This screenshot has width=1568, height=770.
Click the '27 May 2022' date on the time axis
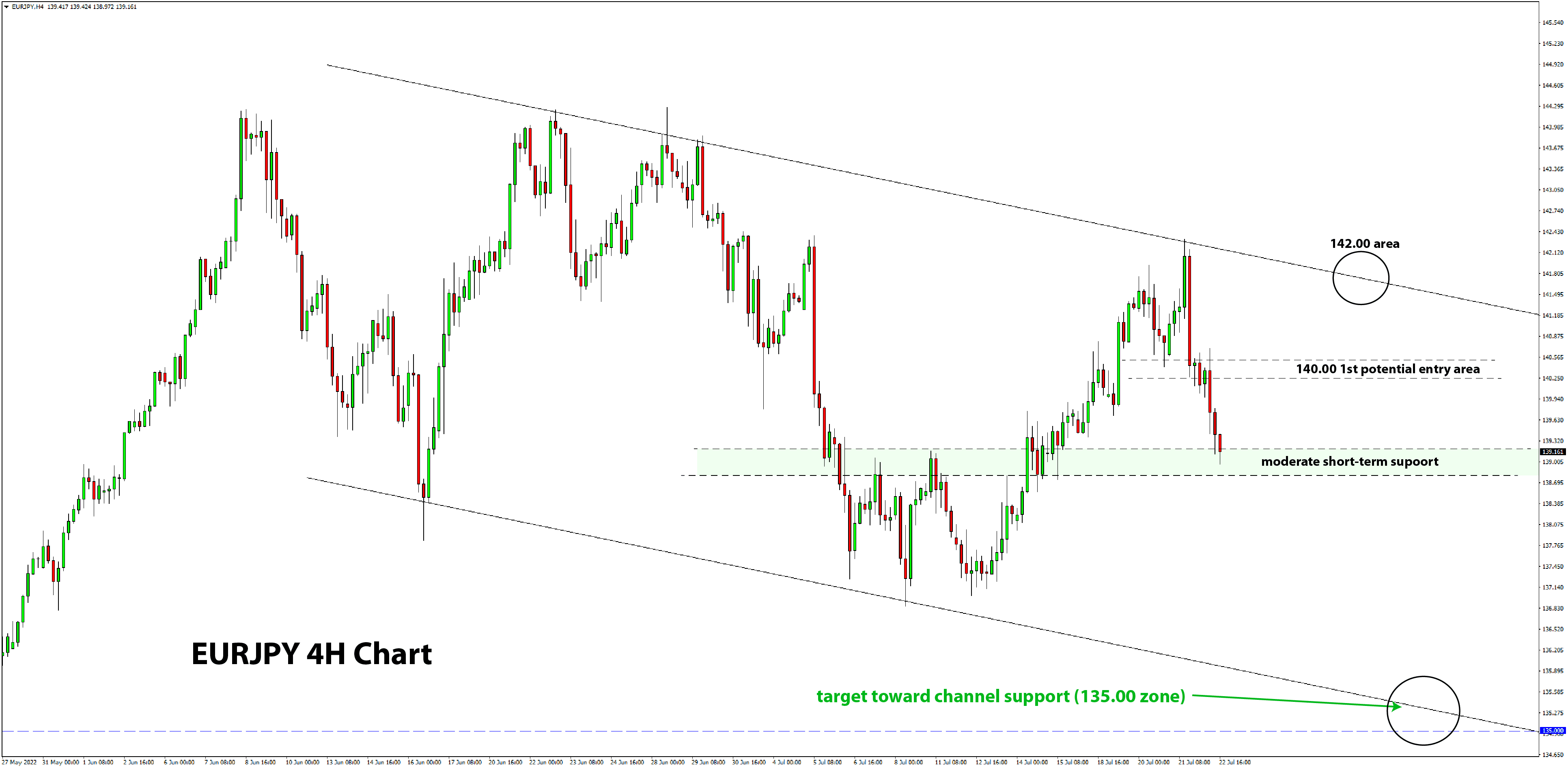point(19,762)
